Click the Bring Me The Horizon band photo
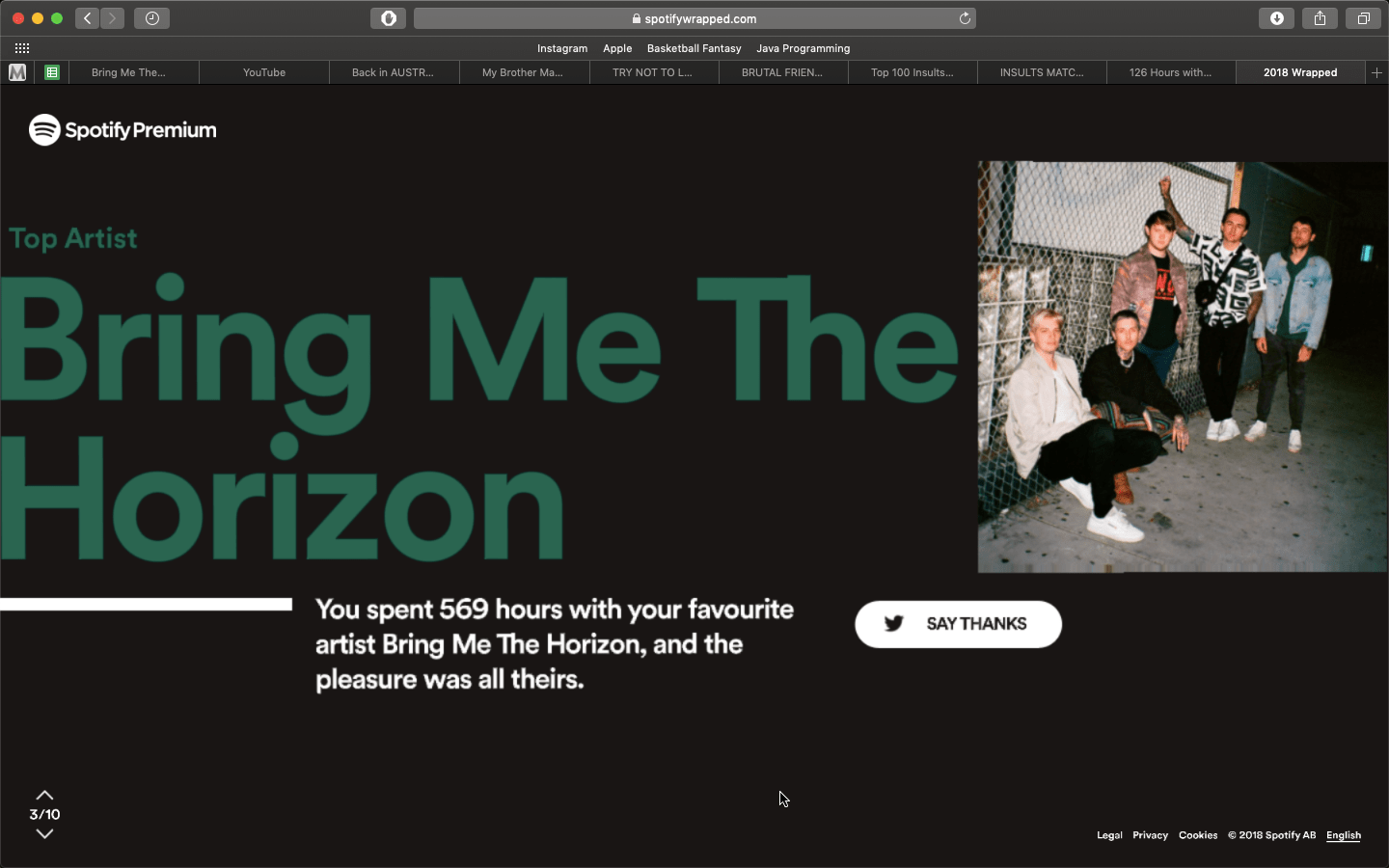The width and height of the screenshot is (1389, 868). click(1182, 366)
